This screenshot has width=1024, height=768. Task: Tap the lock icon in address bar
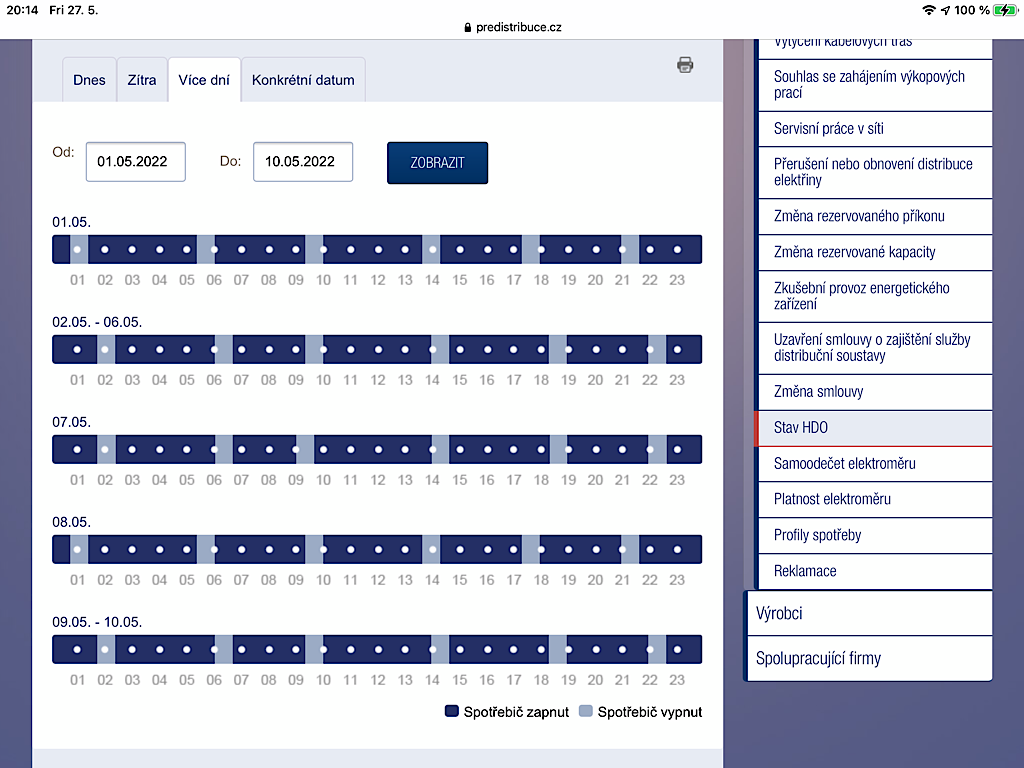tap(467, 28)
